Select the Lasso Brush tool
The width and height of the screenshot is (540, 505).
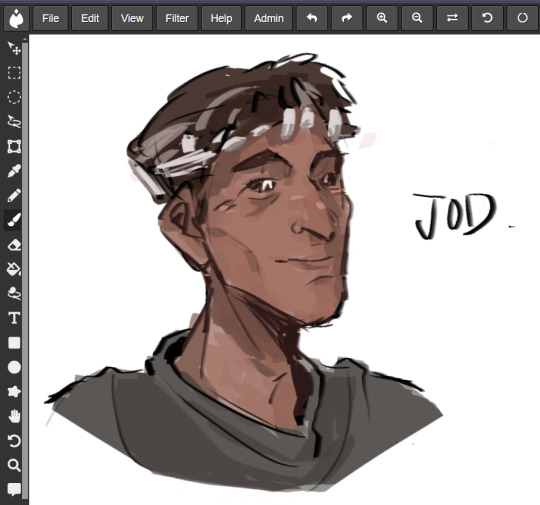[x=14, y=293]
